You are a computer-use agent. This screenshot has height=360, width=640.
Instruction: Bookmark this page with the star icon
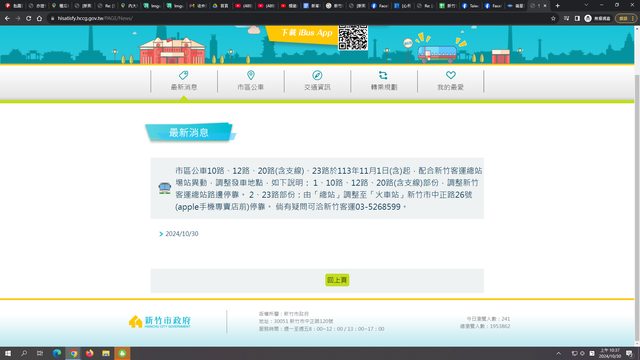click(553, 18)
